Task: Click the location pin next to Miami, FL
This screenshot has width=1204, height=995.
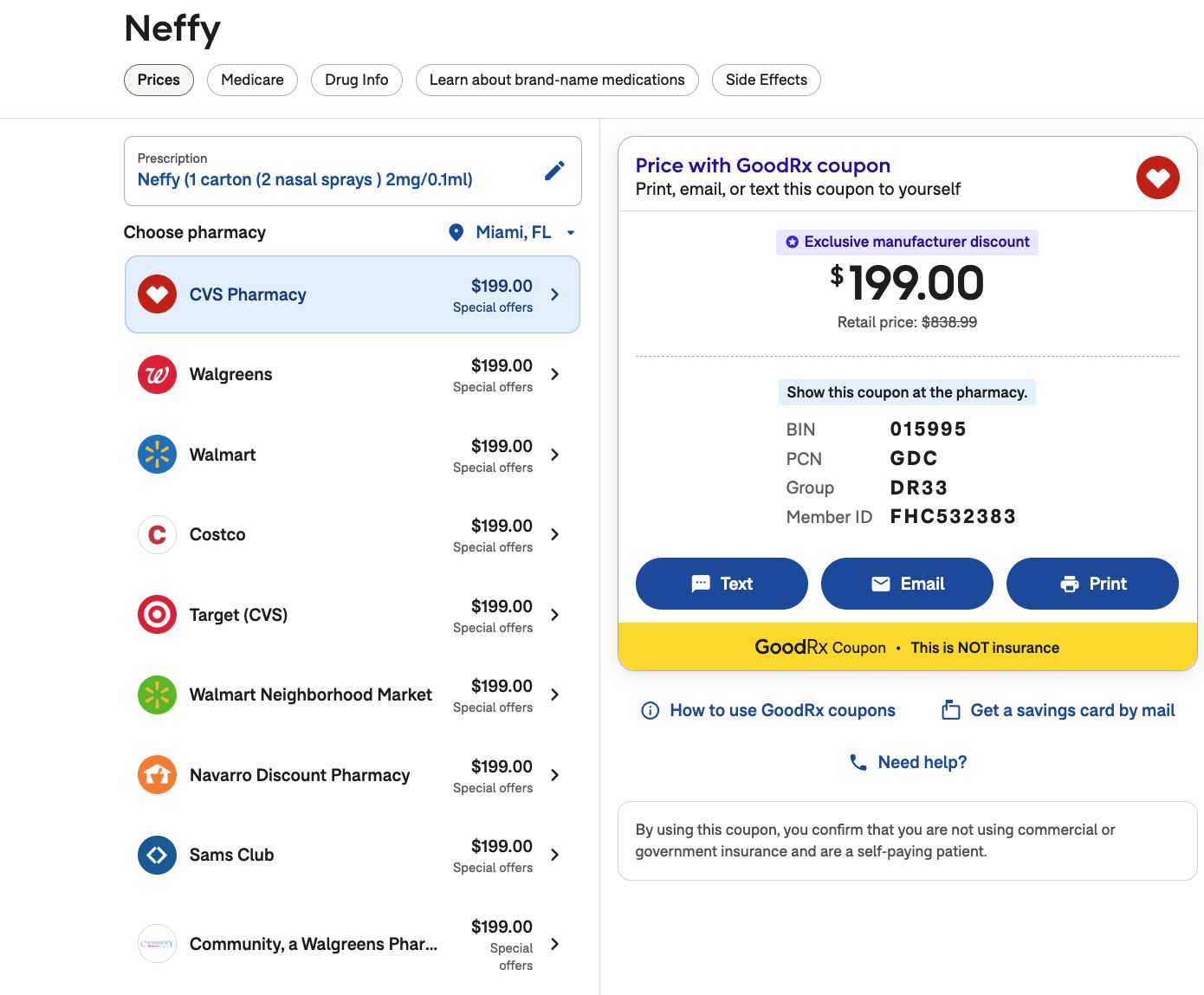Action: click(x=456, y=232)
